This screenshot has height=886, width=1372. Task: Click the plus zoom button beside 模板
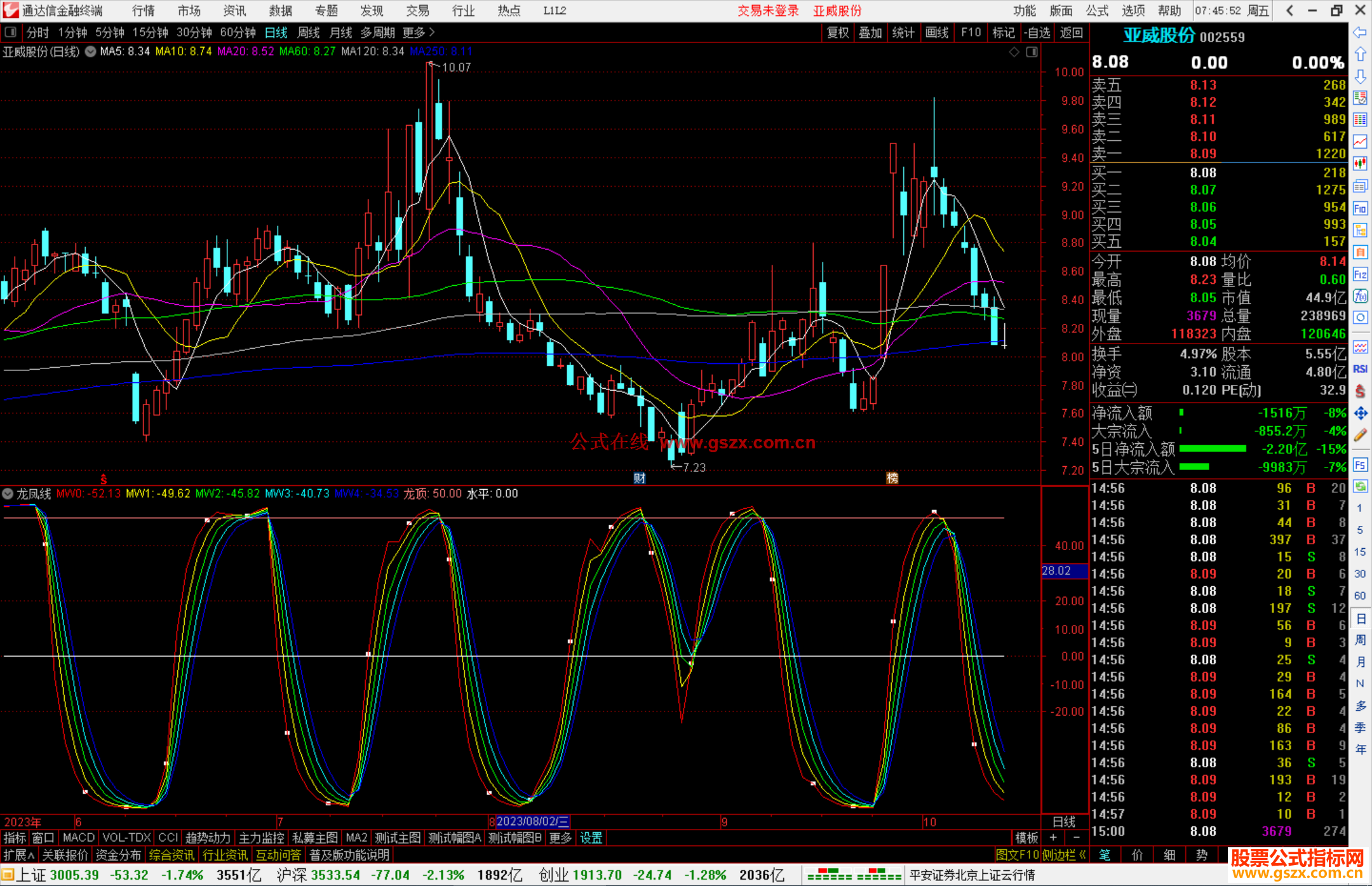point(1053,838)
